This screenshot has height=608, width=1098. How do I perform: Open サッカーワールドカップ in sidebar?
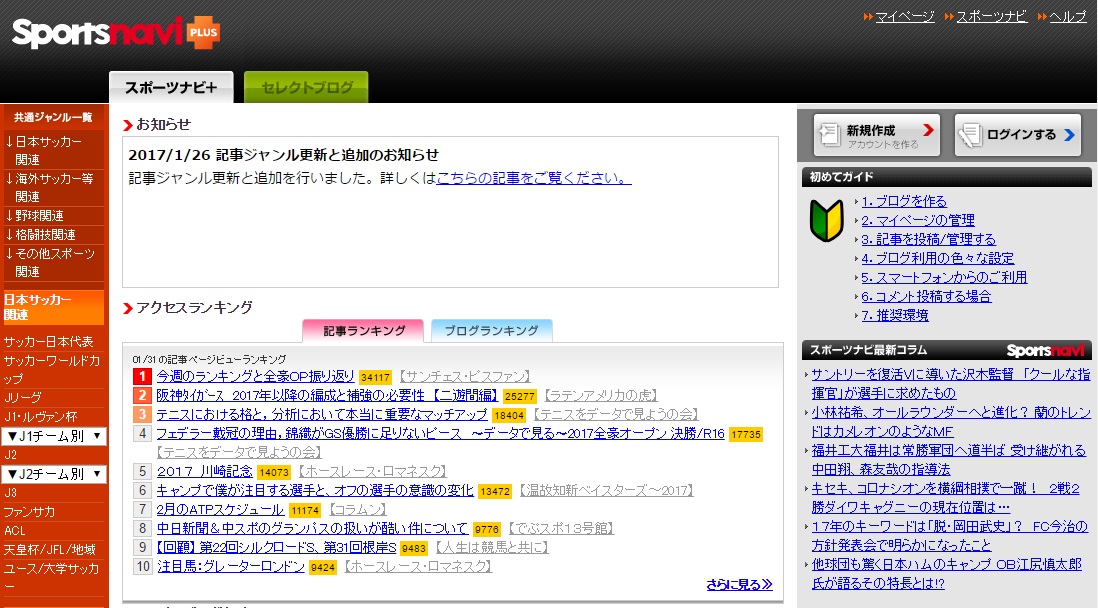click(52, 369)
